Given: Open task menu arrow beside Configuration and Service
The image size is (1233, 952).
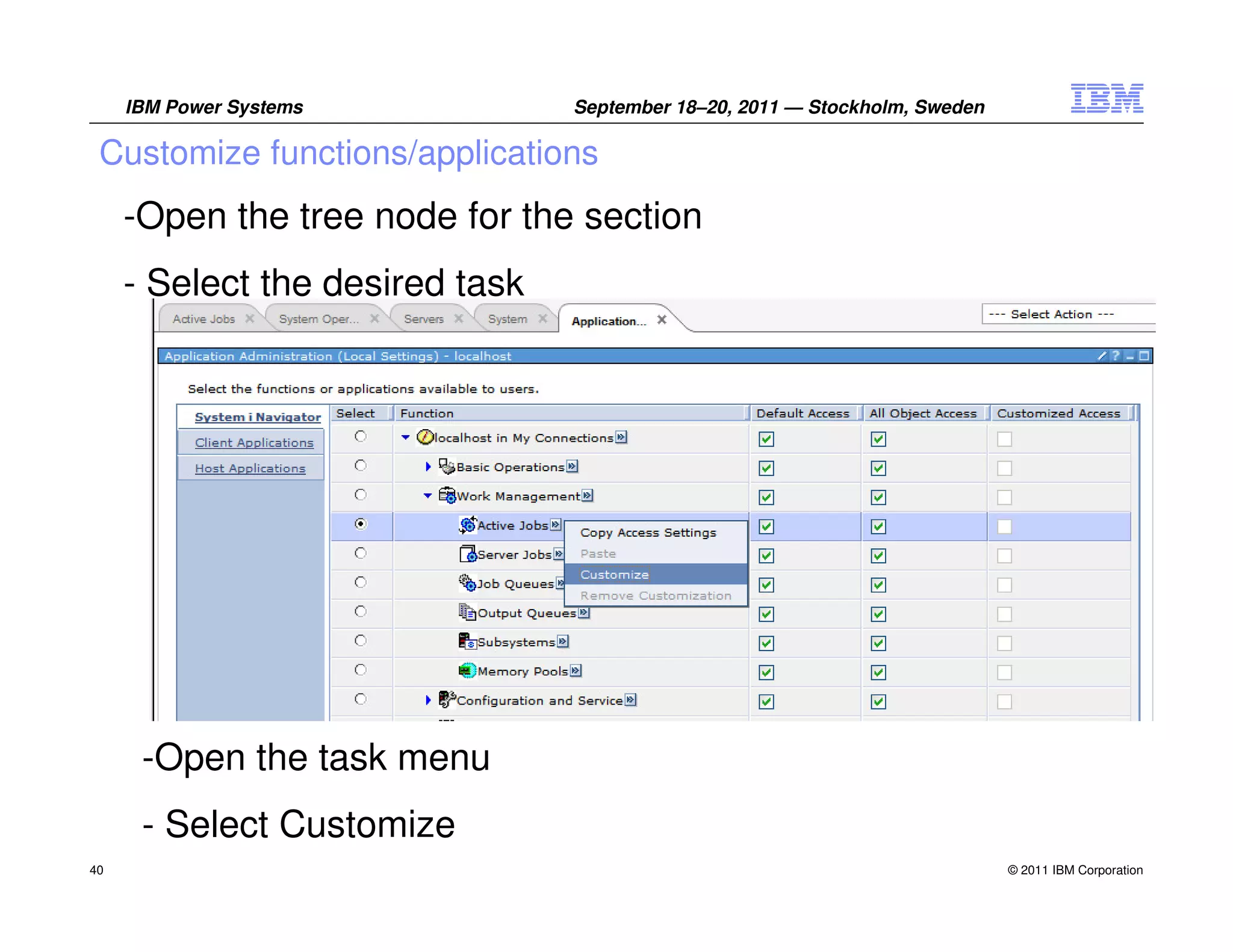Looking at the screenshot, I should (x=630, y=699).
